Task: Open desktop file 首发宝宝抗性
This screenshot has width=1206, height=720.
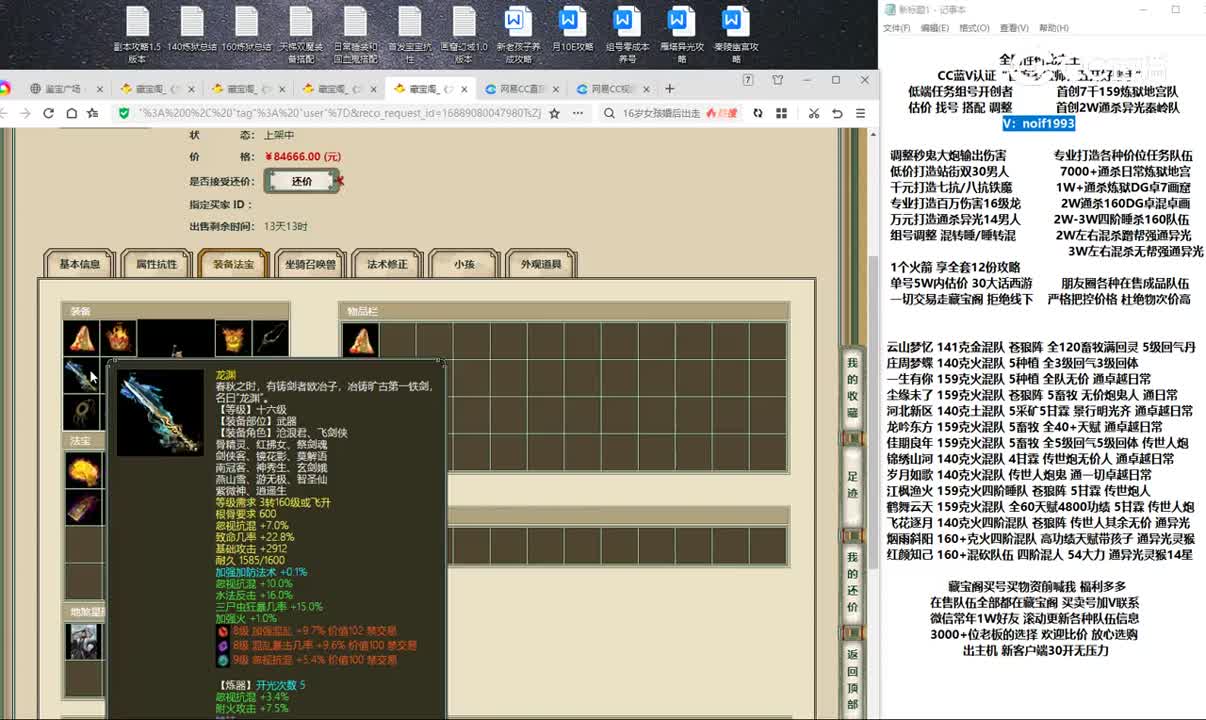Action: click(409, 34)
